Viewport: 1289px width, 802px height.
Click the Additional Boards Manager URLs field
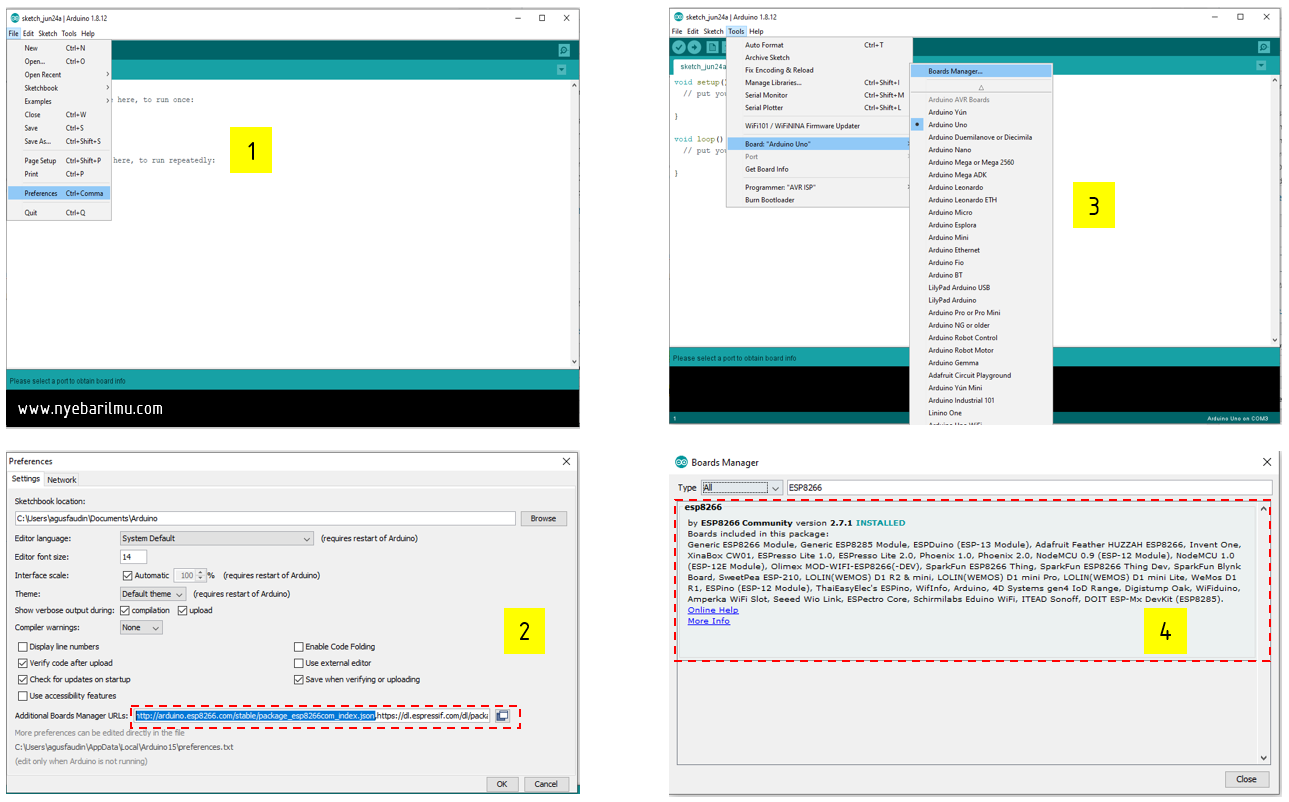(x=313, y=715)
